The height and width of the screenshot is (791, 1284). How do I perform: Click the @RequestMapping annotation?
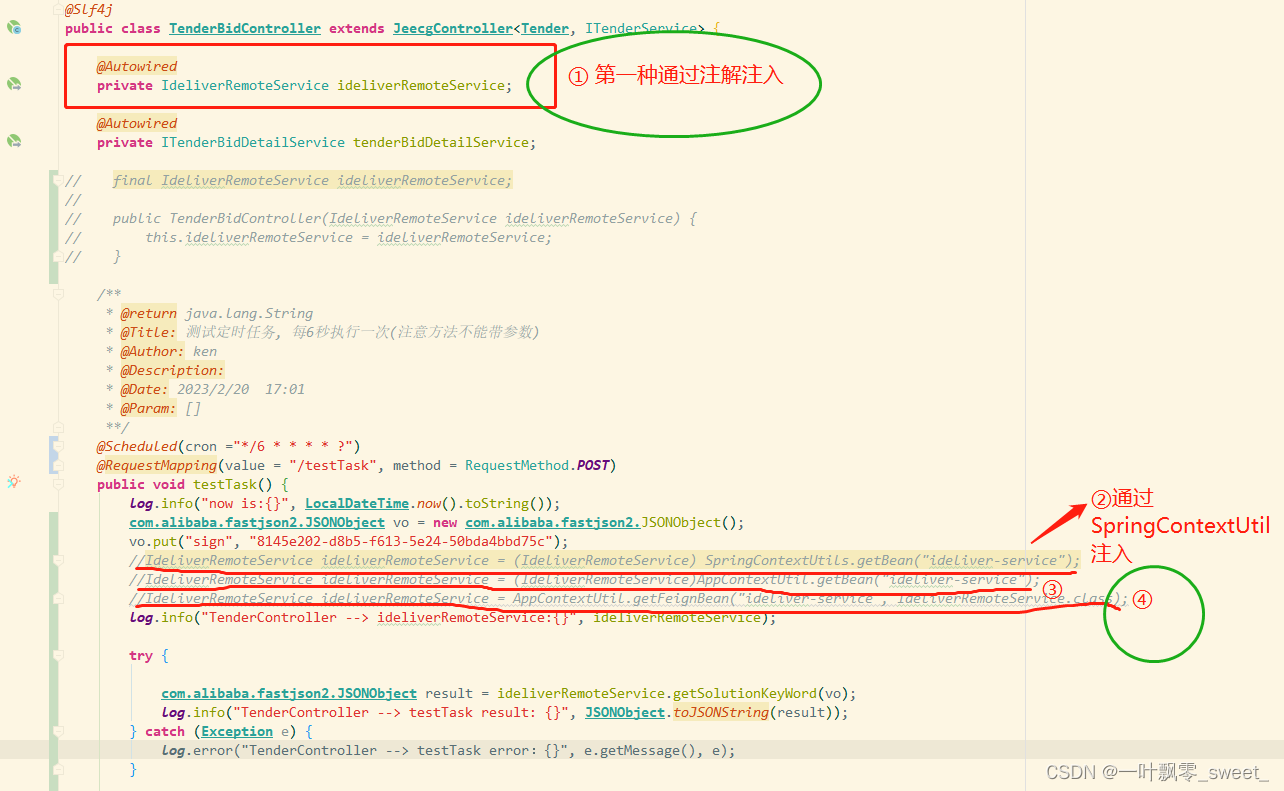(157, 465)
